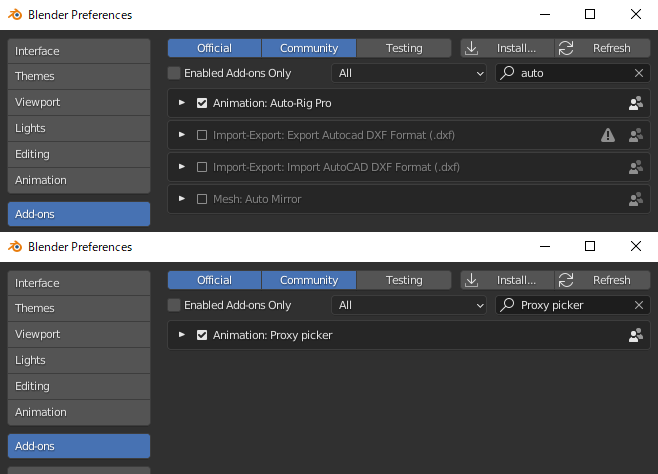This screenshot has width=658, height=474.
Task: Click the warning triangle on Export Autocad DXF row
Action: pos(608,135)
